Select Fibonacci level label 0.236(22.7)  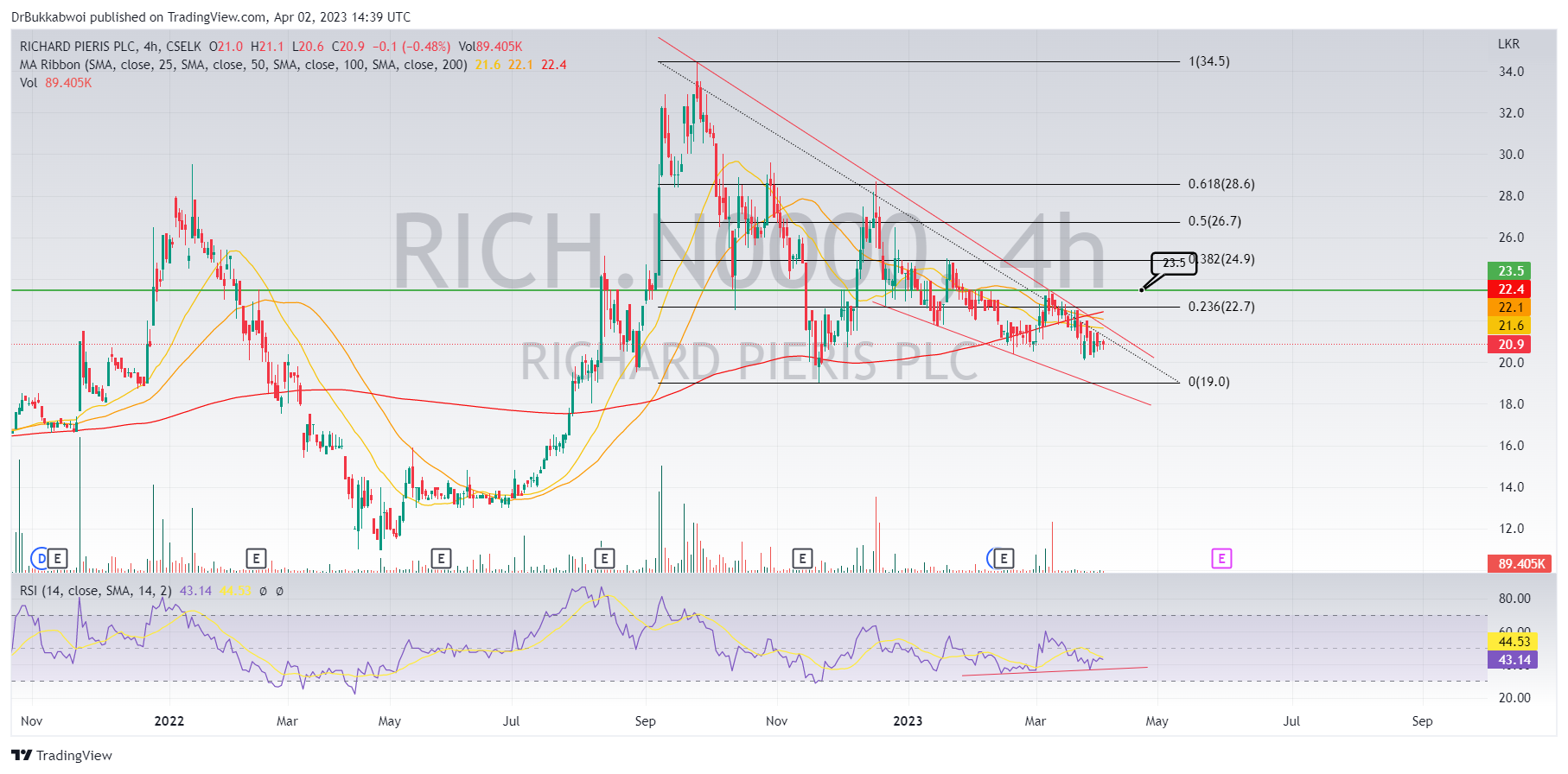click(x=1221, y=307)
